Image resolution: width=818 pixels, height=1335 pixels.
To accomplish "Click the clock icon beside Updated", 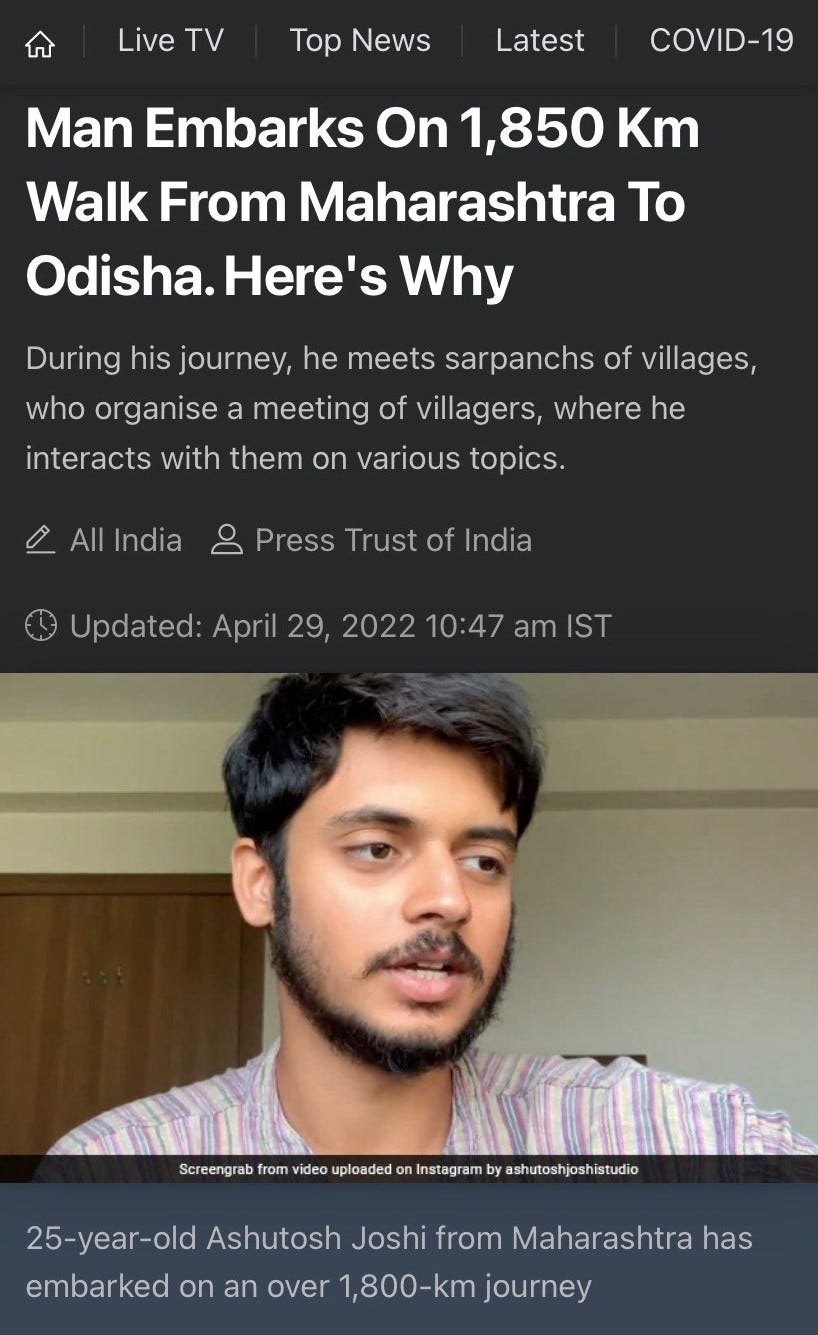I will [x=40, y=626].
